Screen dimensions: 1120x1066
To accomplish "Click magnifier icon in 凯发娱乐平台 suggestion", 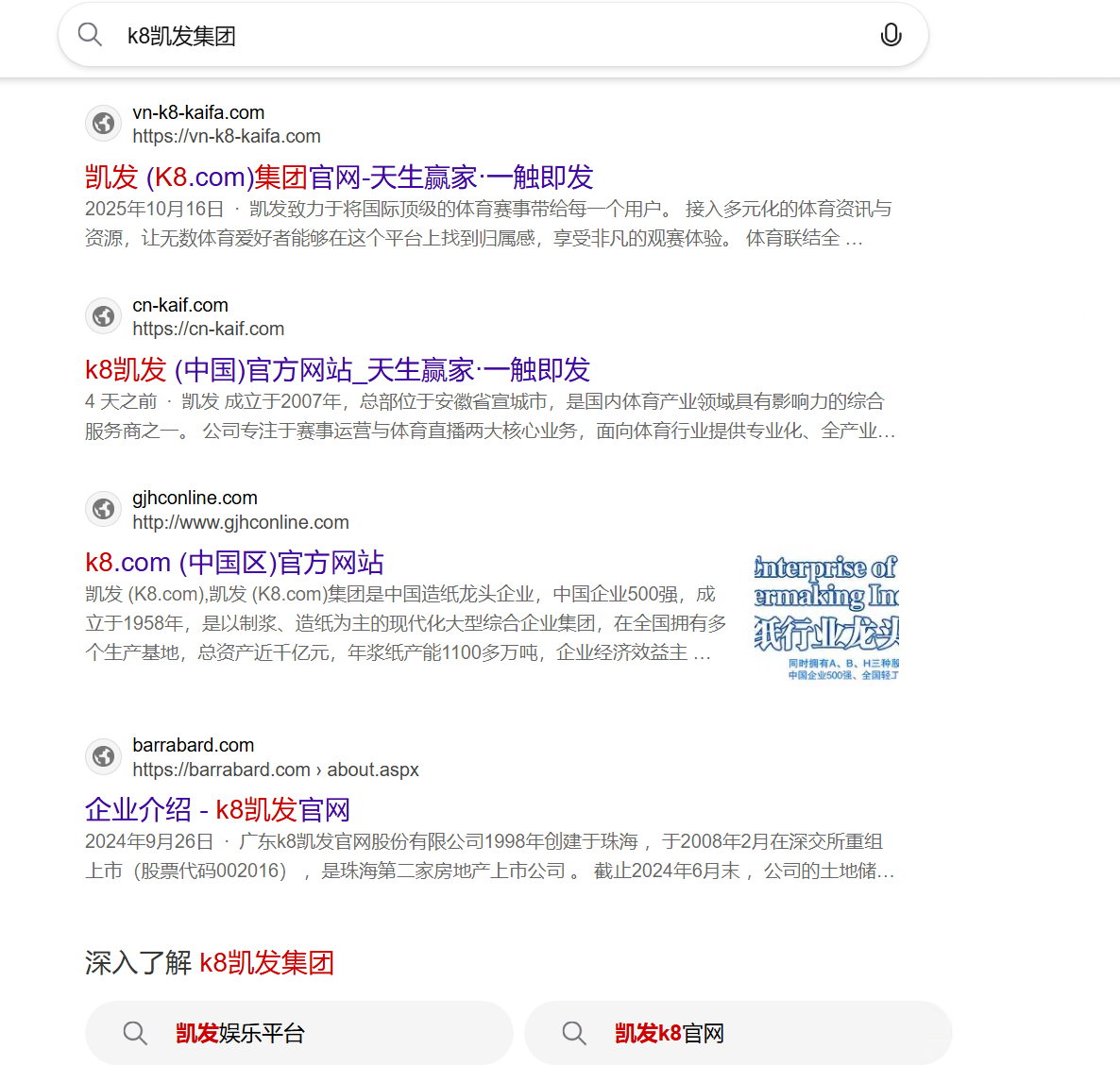I will [134, 1033].
